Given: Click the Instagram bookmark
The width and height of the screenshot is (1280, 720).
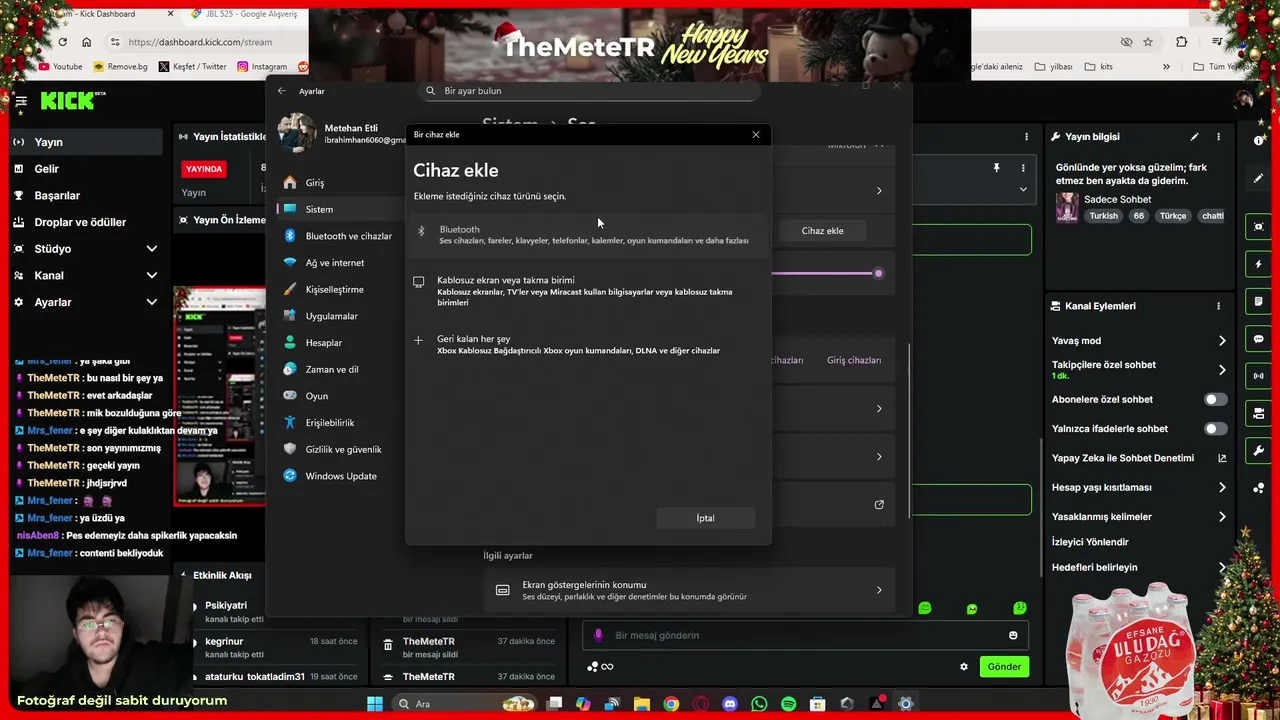Looking at the screenshot, I should 263,67.
